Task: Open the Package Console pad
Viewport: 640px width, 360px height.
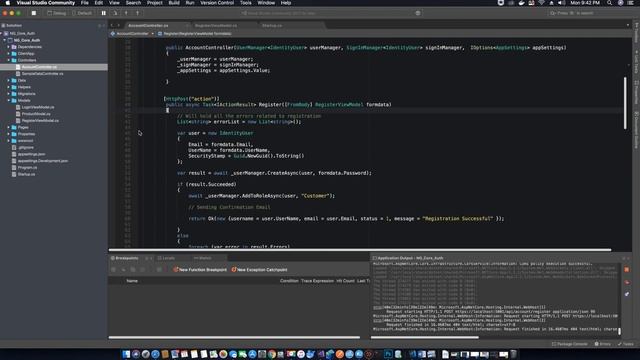Action: 569,344
